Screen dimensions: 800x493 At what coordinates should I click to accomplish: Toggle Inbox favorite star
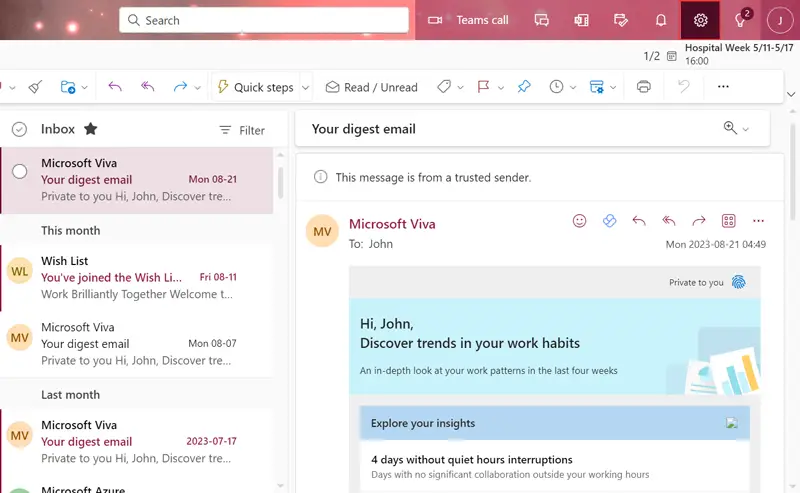click(x=91, y=129)
